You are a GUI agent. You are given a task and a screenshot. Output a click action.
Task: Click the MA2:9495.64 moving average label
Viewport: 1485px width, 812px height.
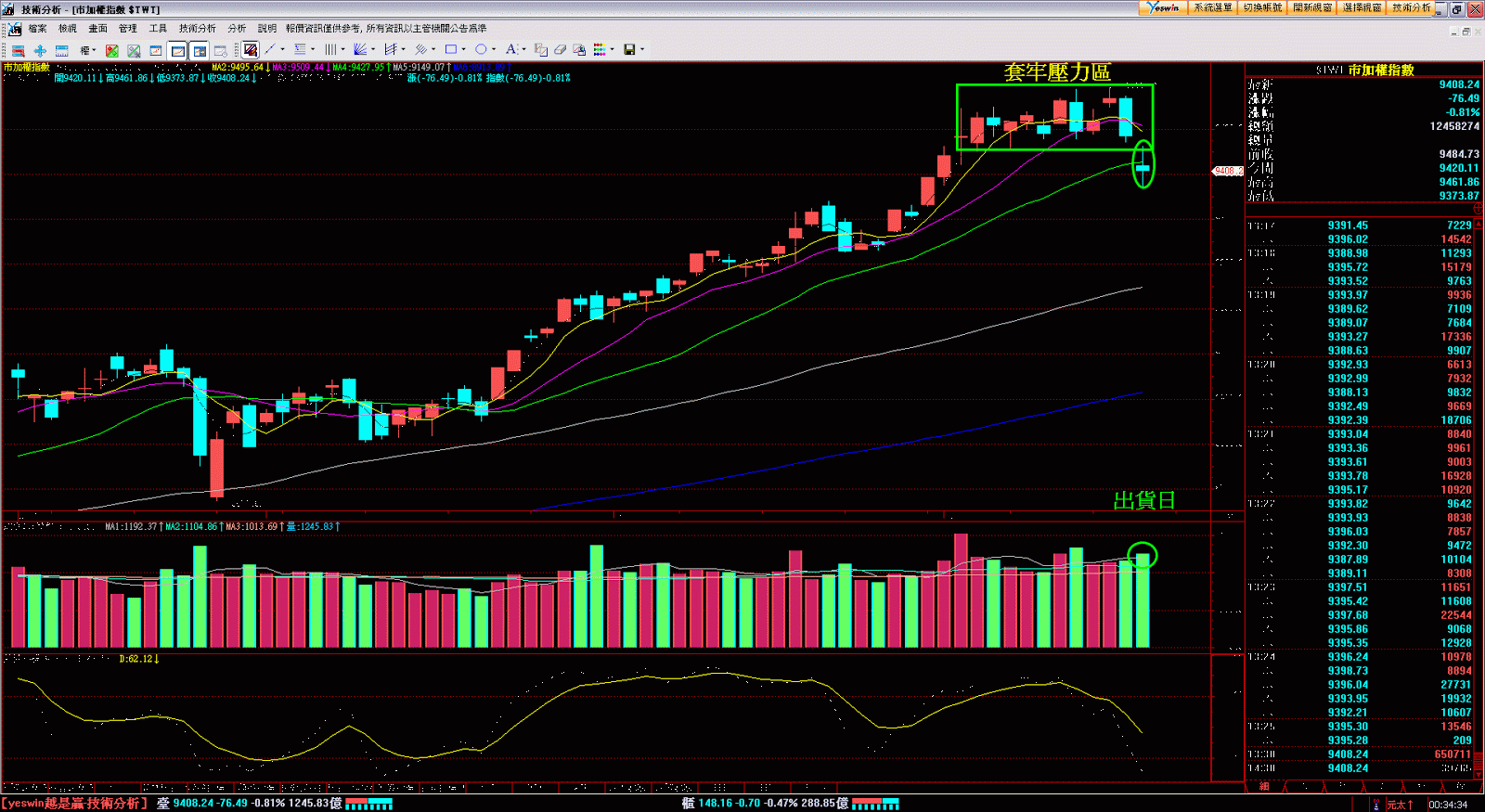[x=240, y=68]
